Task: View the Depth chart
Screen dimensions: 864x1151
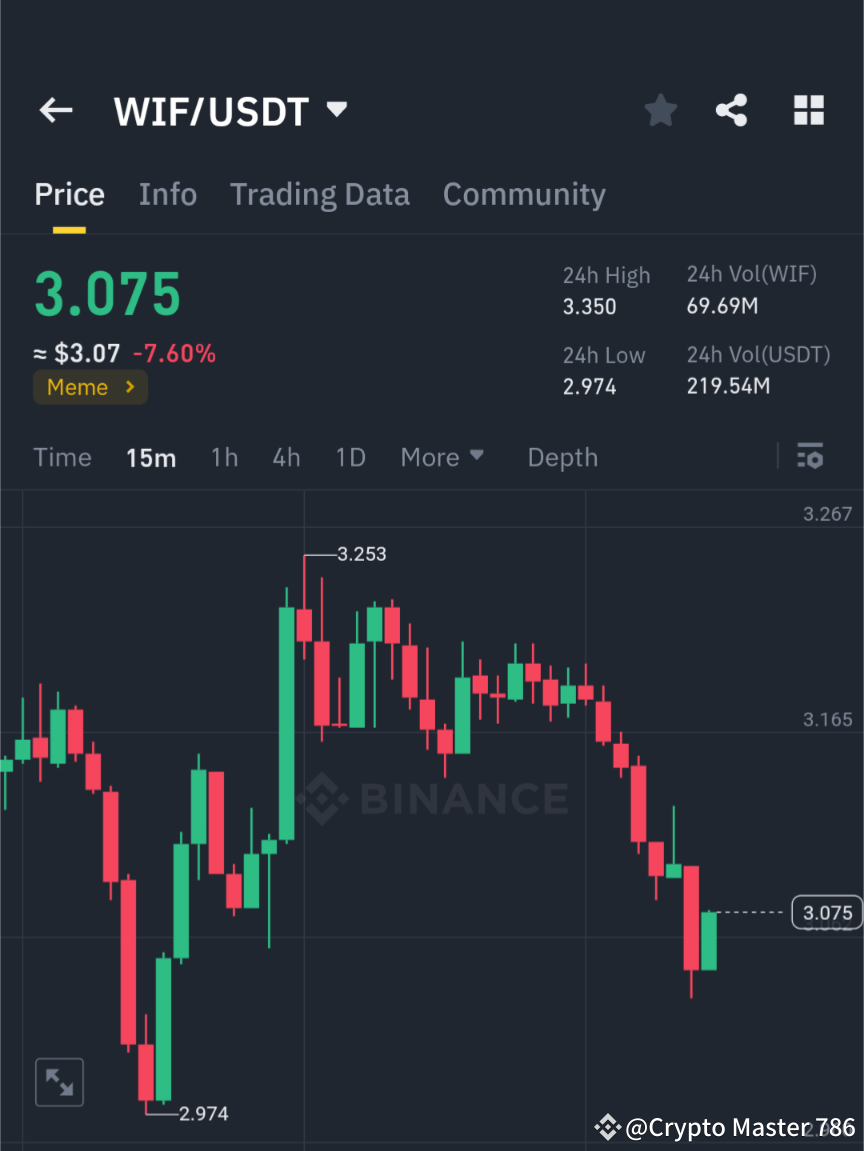Action: (x=562, y=457)
